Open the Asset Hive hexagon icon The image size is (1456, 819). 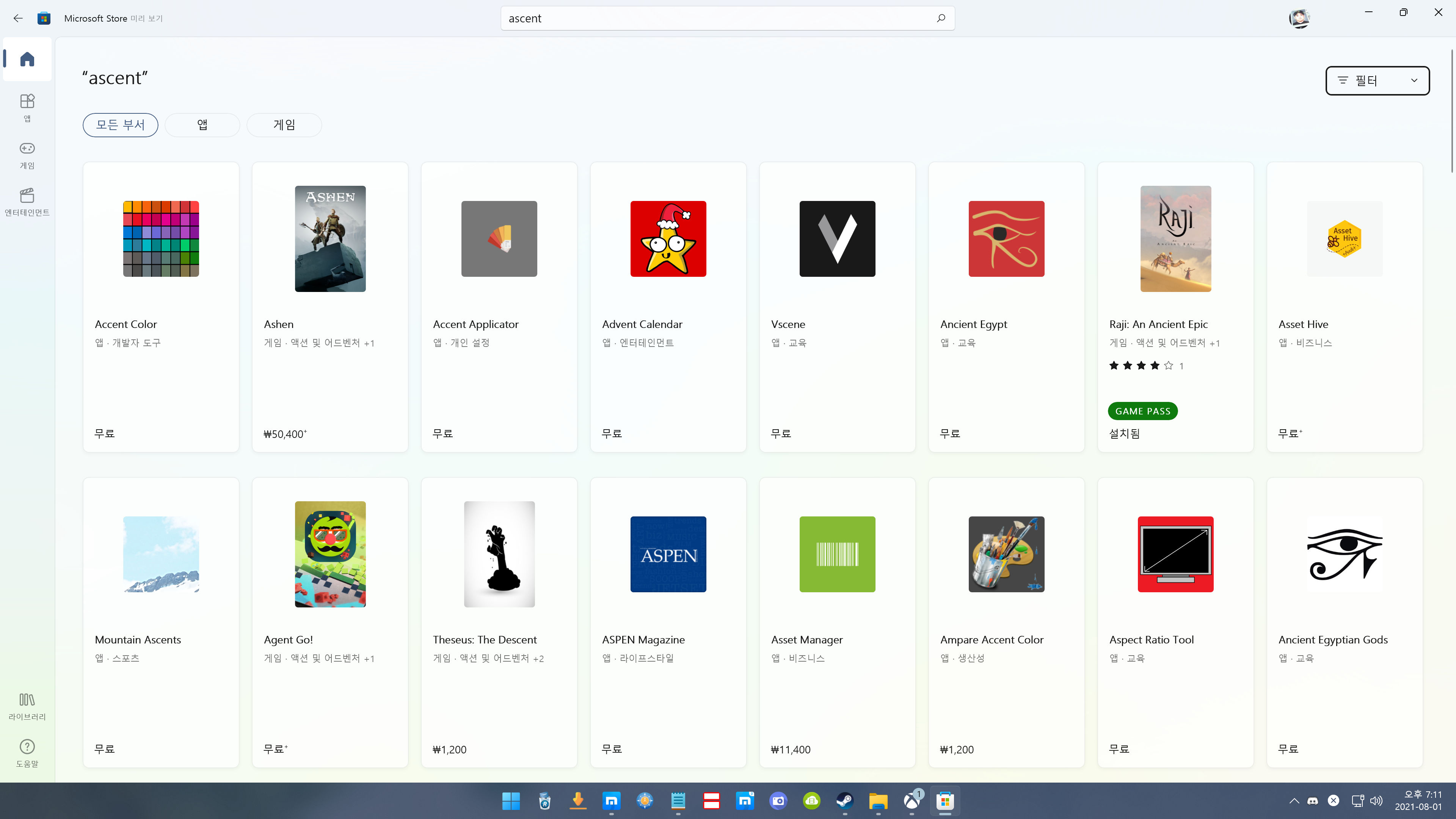click(x=1345, y=238)
